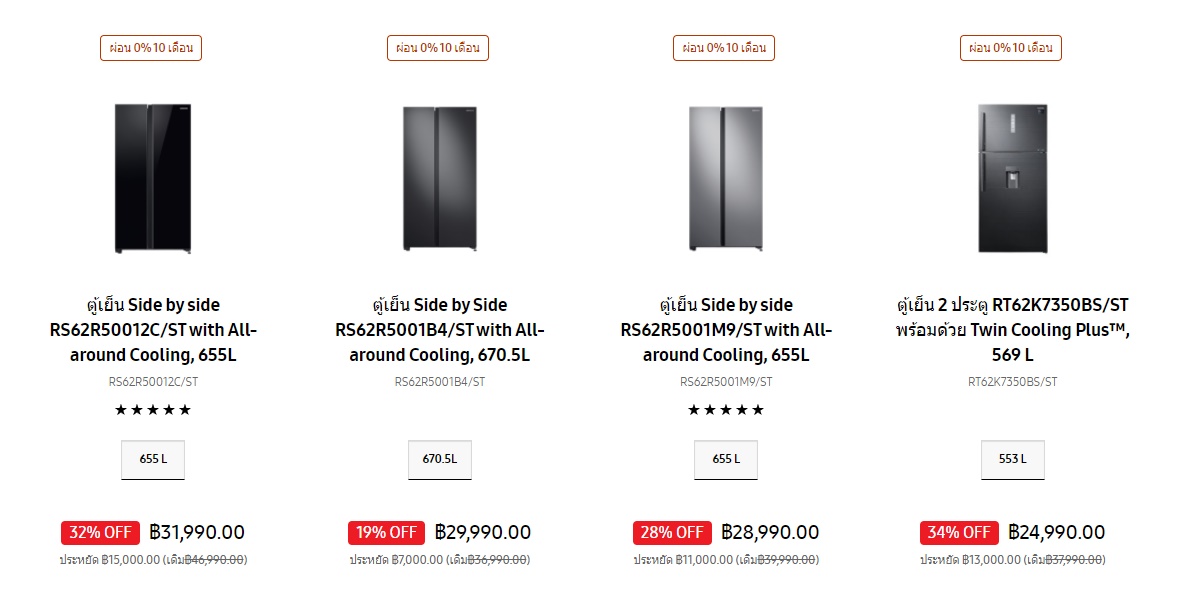Image resolution: width=1184 pixels, height=598 pixels.
Task: Click the 32% OFF discount badge
Action: pyautogui.click(x=100, y=532)
